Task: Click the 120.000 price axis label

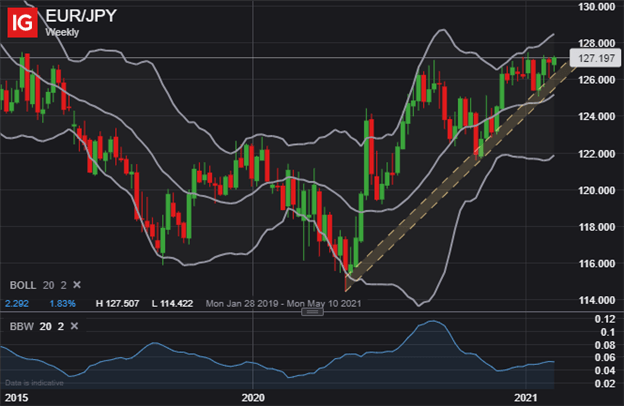Action: (x=597, y=190)
